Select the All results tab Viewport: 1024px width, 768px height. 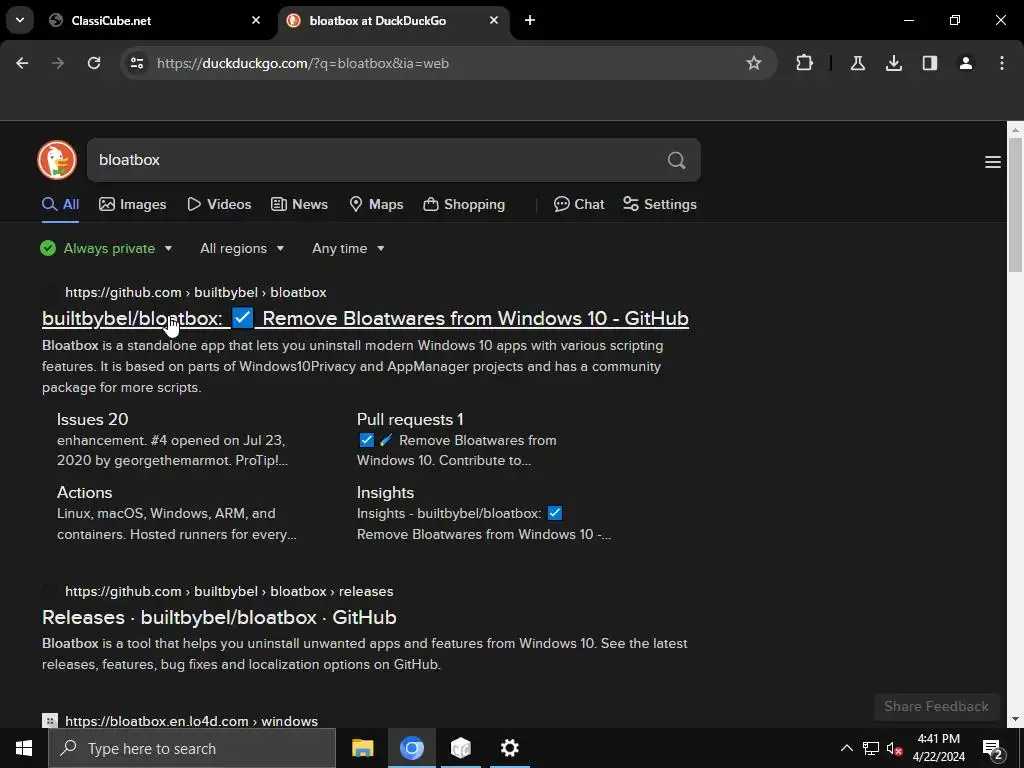(60, 204)
